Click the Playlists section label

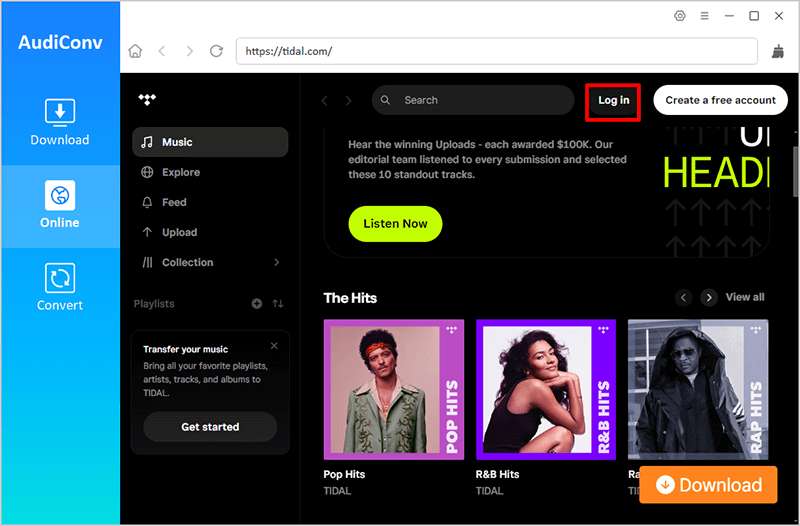(154, 304)
